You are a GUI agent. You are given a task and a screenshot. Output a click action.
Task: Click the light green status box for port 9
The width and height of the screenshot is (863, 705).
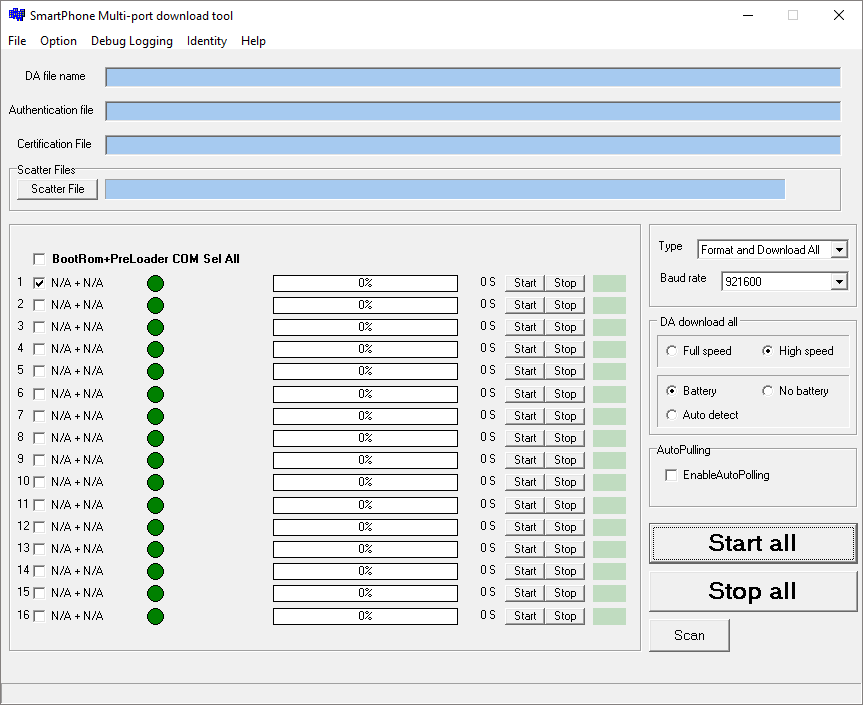point(609,460)
